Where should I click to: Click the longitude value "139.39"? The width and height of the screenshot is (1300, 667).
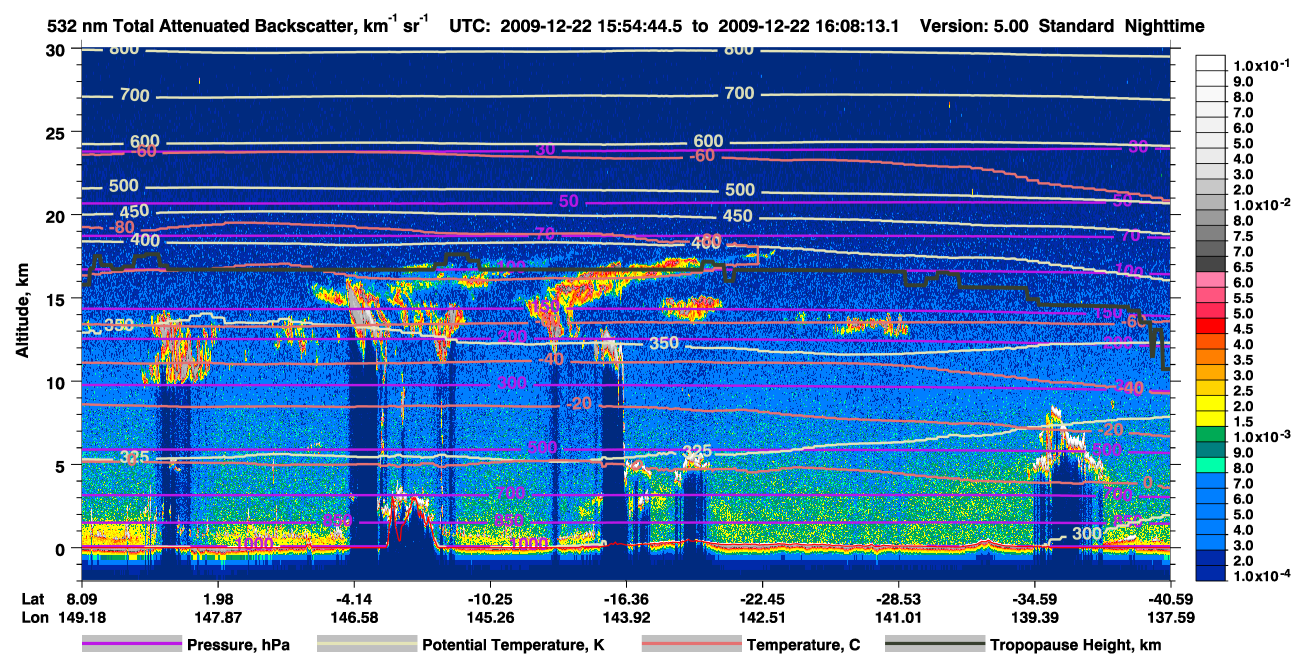[x=1034, y=617]
